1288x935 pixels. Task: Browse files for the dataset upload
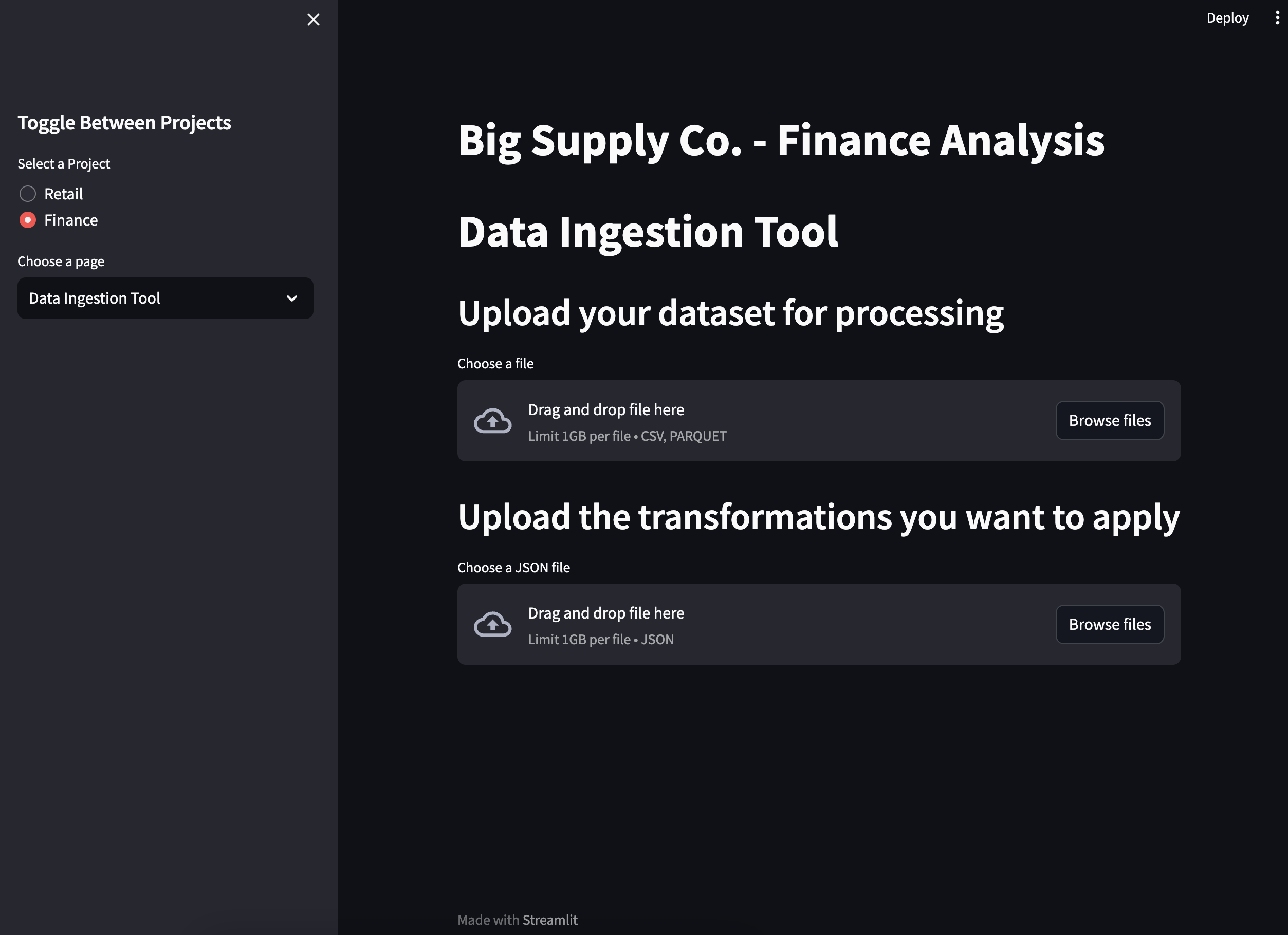pyautogui.click(x=1110, y=421)
